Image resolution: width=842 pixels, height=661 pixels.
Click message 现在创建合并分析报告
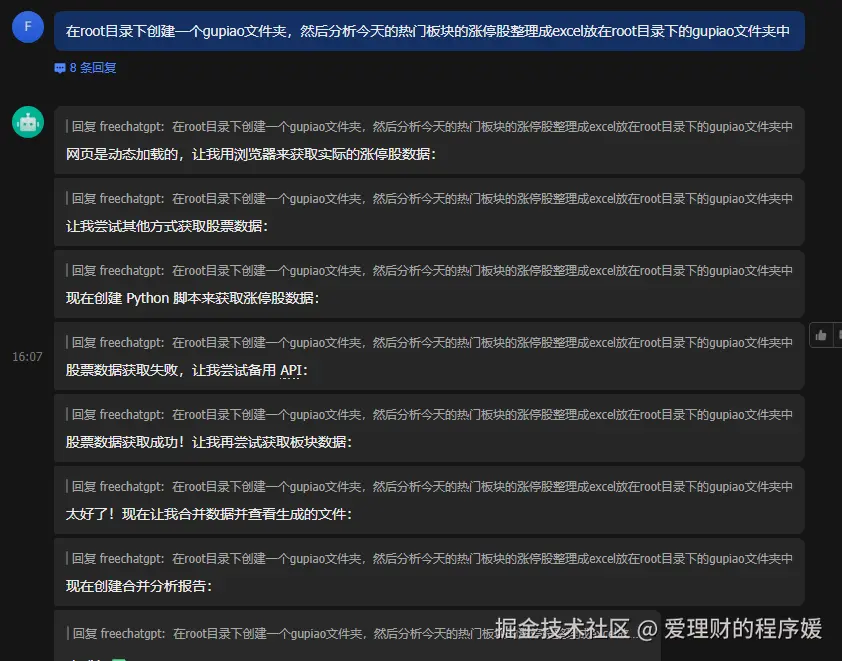click(x=139, y=586)
